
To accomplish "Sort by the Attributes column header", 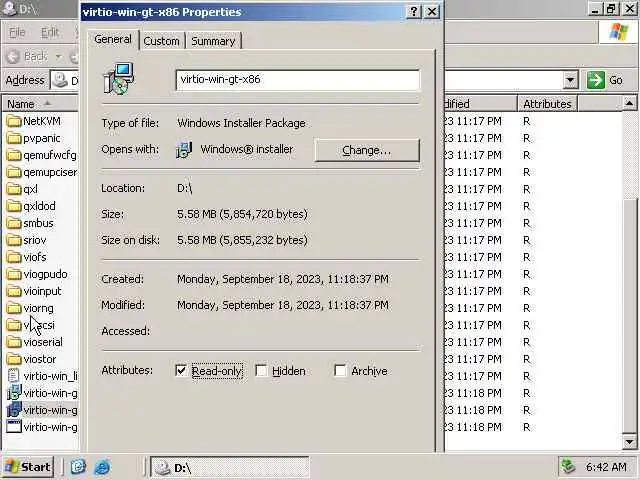I will pos(547,104).
